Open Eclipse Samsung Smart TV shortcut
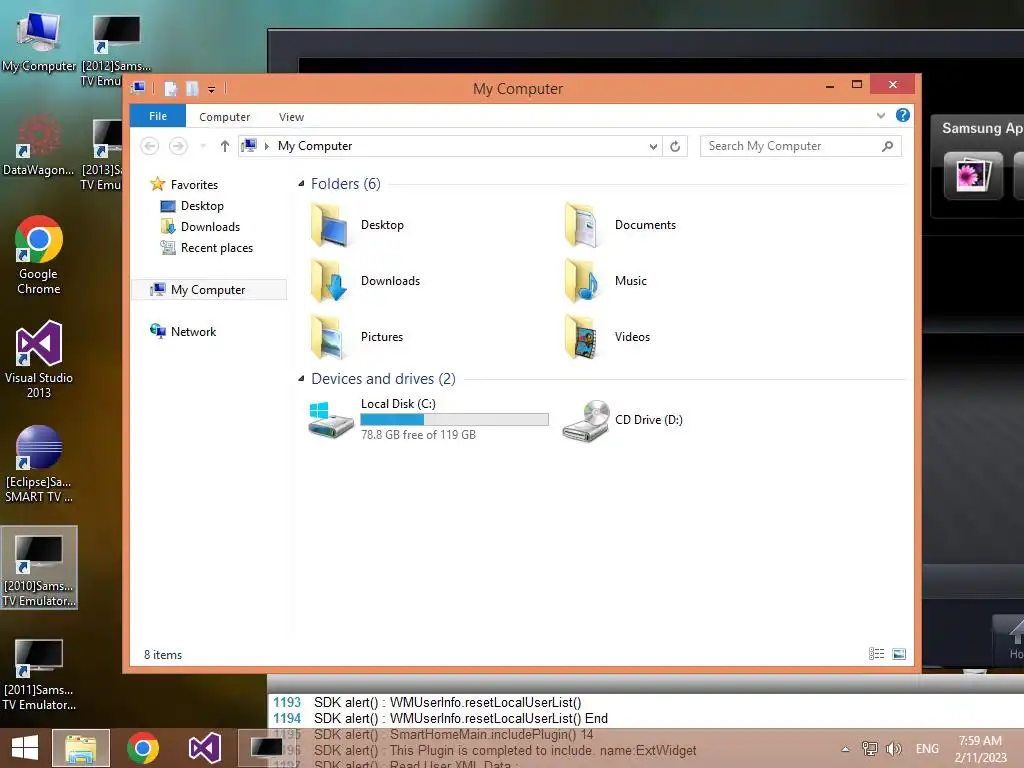The image size is (1024, 768). tap(39, 464)
